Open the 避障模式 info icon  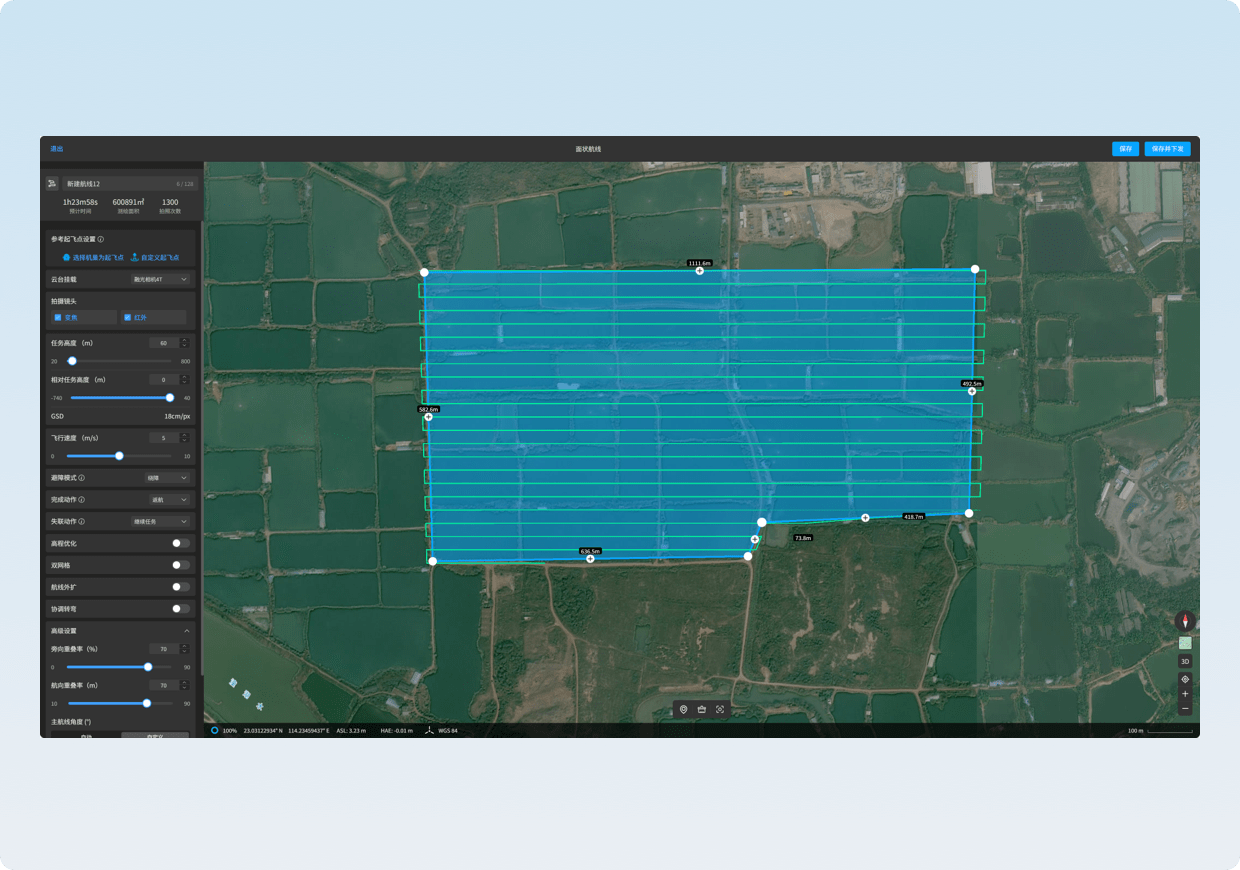[82, 478]
